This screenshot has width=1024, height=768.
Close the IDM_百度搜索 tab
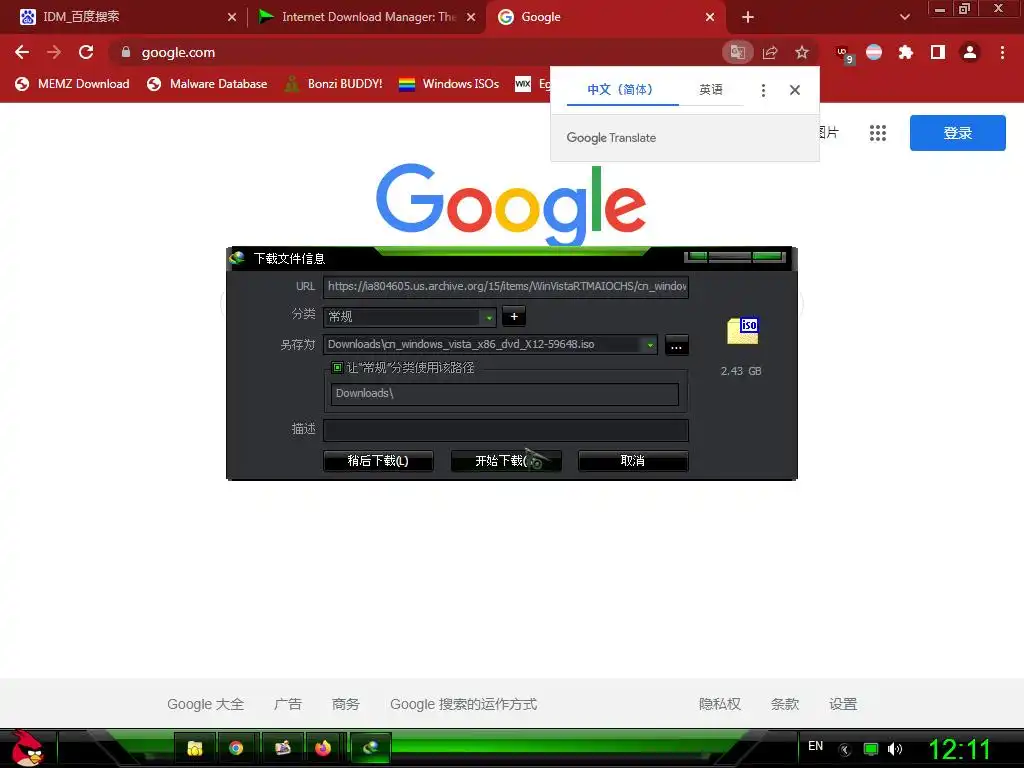[x=232, y=17]
